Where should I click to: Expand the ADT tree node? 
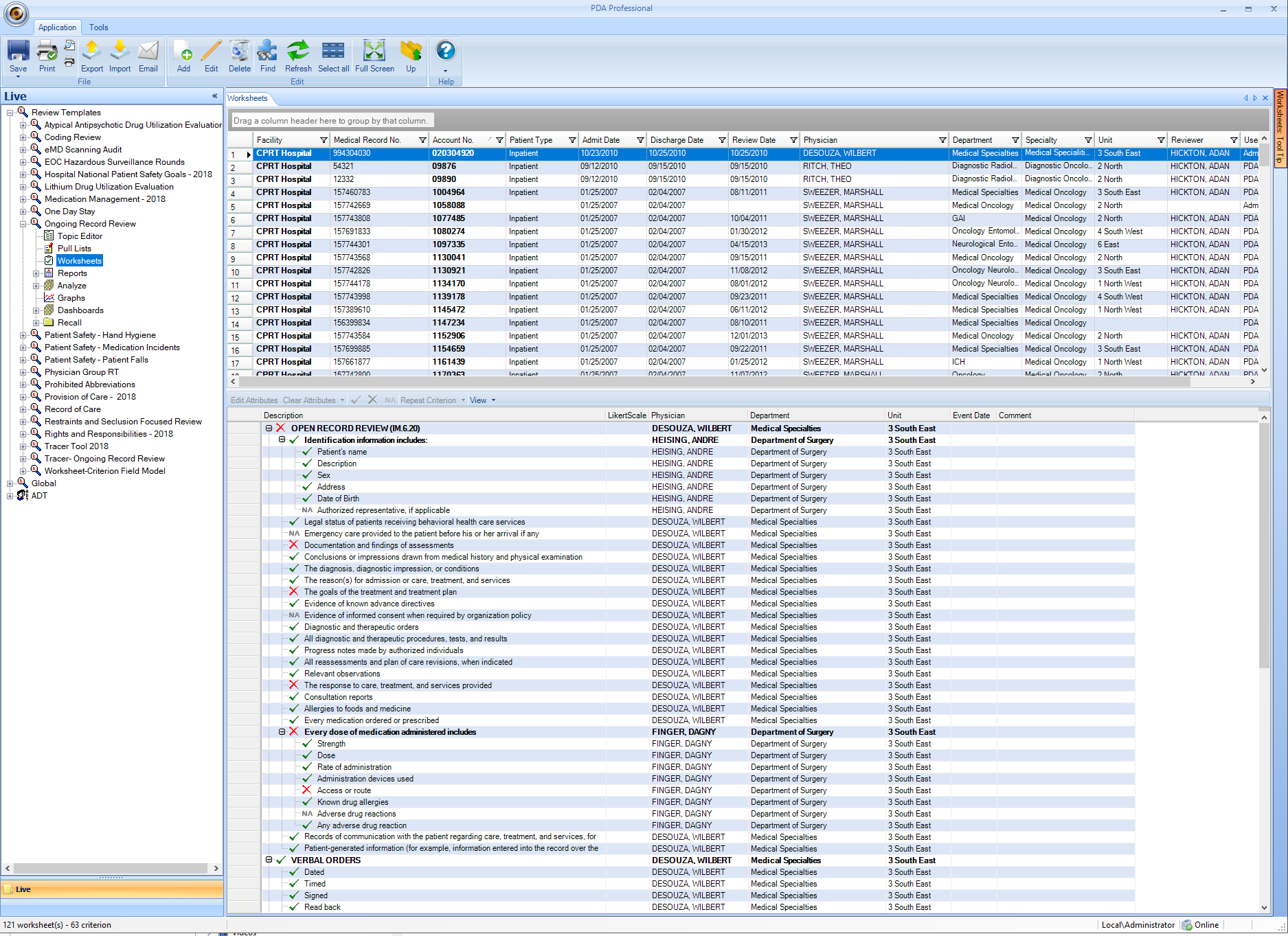[10, 496]
